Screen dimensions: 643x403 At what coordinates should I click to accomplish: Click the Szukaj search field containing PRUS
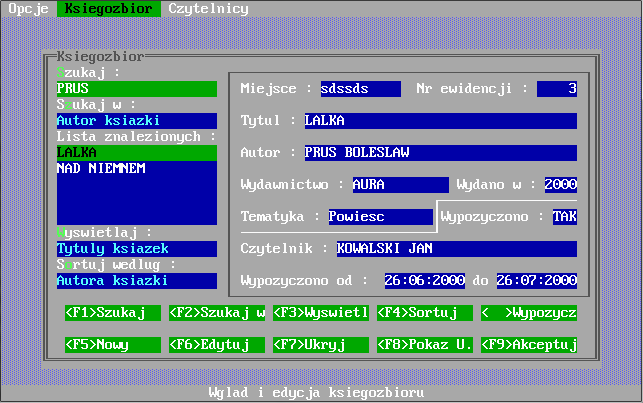(x=136, y=89)
